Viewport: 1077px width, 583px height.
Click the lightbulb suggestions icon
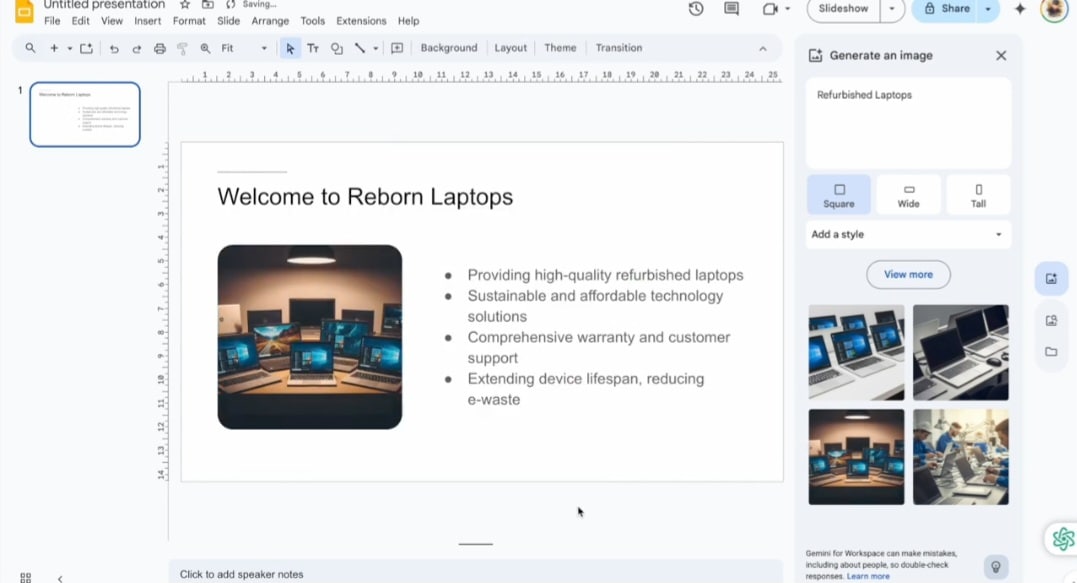click(x=995, y=567)
